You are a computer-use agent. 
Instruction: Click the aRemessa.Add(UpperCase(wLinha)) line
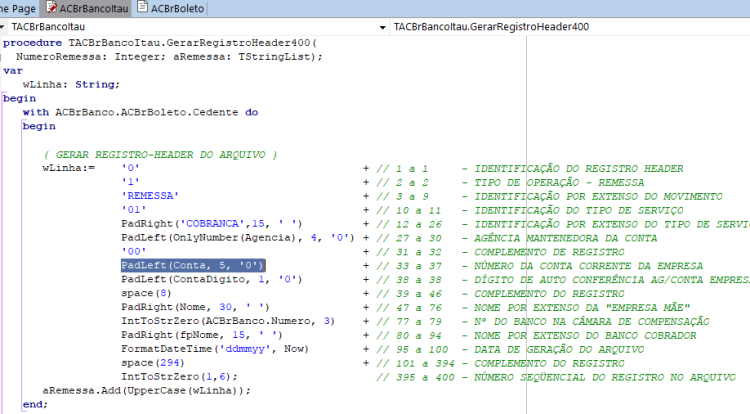146,390
